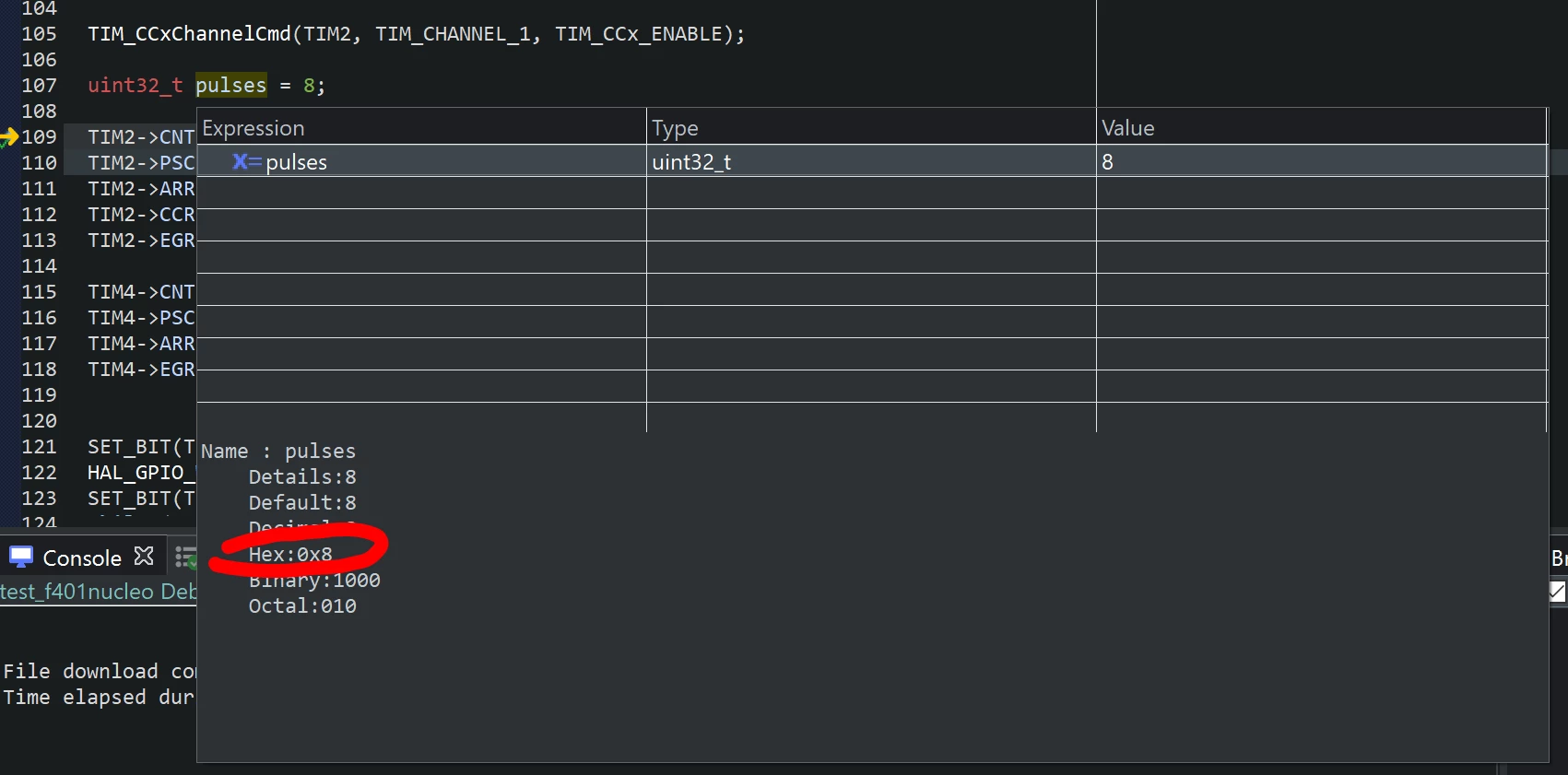
Task: Click TIM_CCxChannelCmd call on line 105
Action: 189,34
